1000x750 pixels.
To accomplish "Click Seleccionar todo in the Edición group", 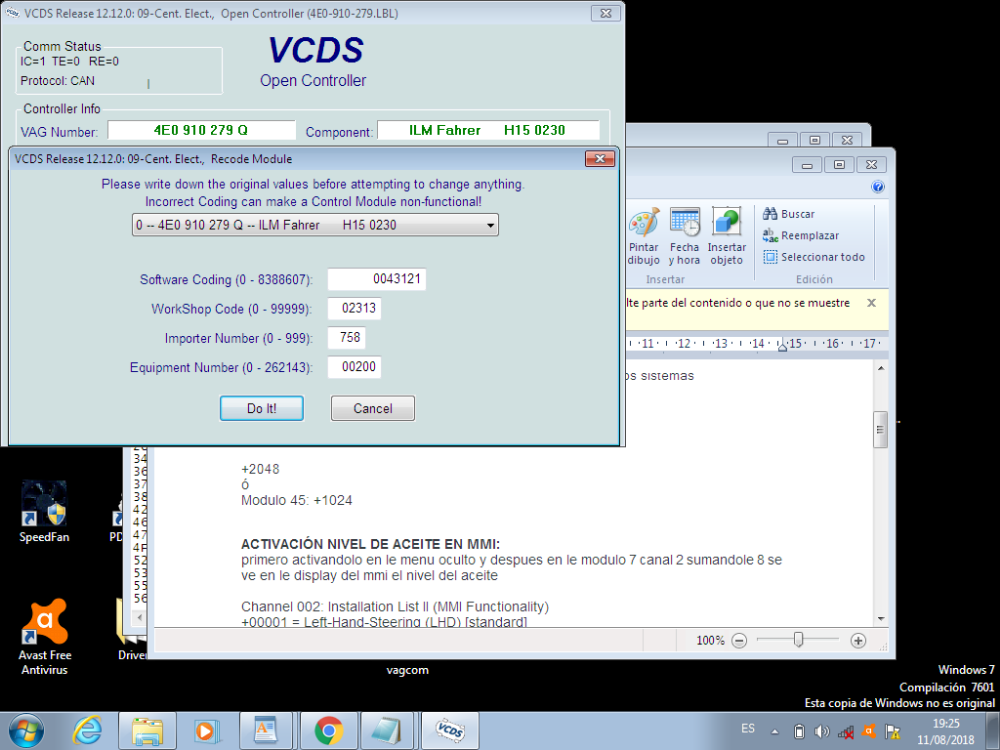I will pyautogui.click(x=814, y=257).
